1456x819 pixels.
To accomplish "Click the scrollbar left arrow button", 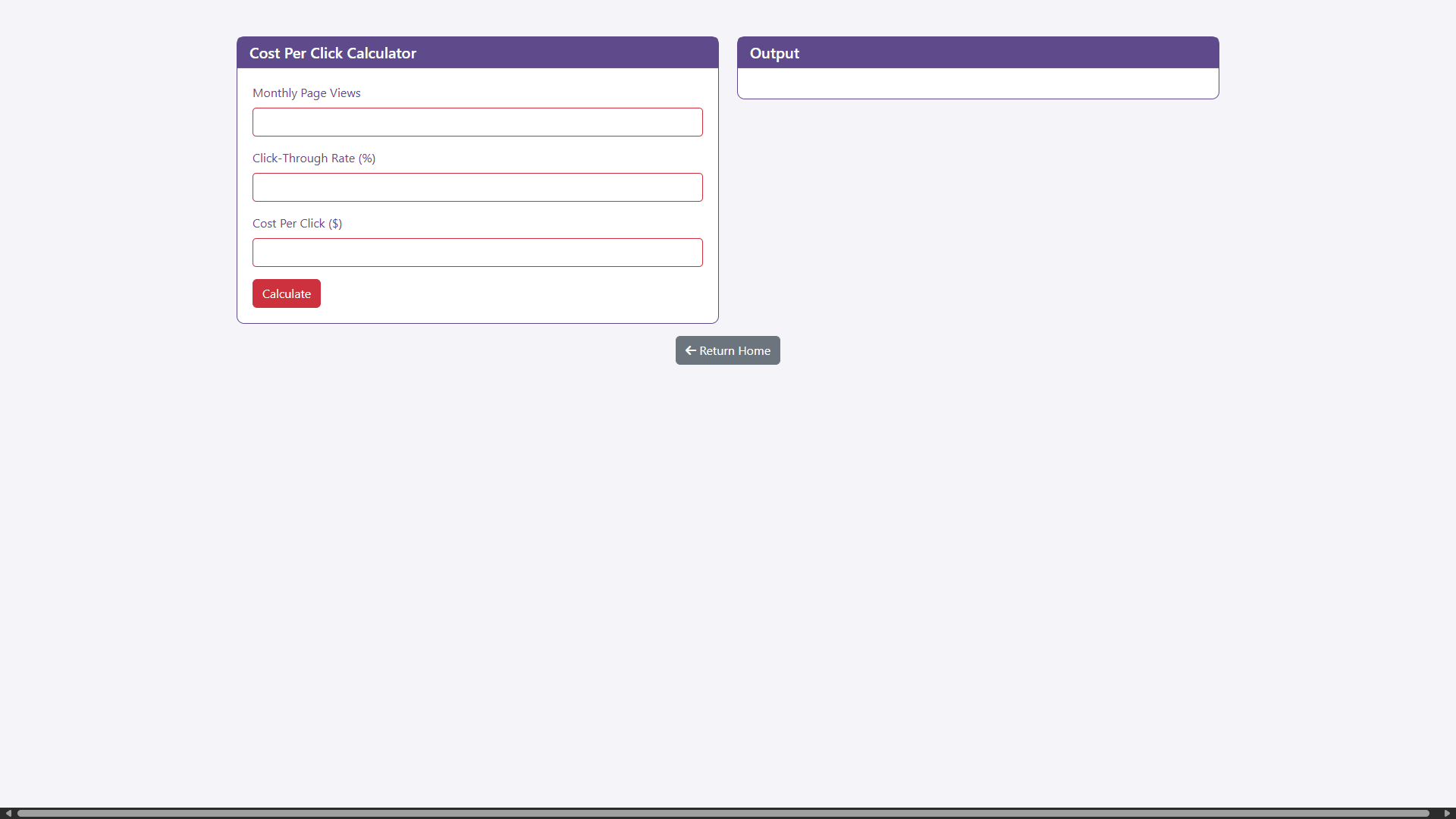I will 8,813.
